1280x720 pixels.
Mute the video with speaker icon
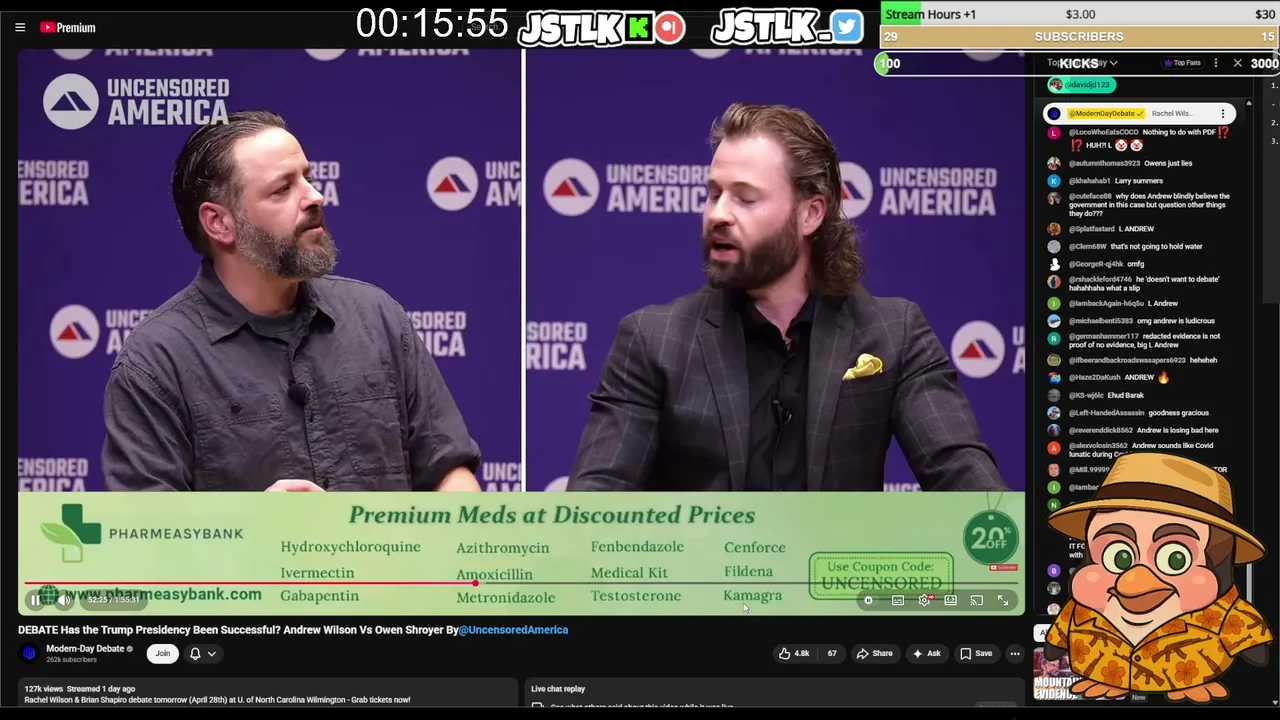(64, 600)
